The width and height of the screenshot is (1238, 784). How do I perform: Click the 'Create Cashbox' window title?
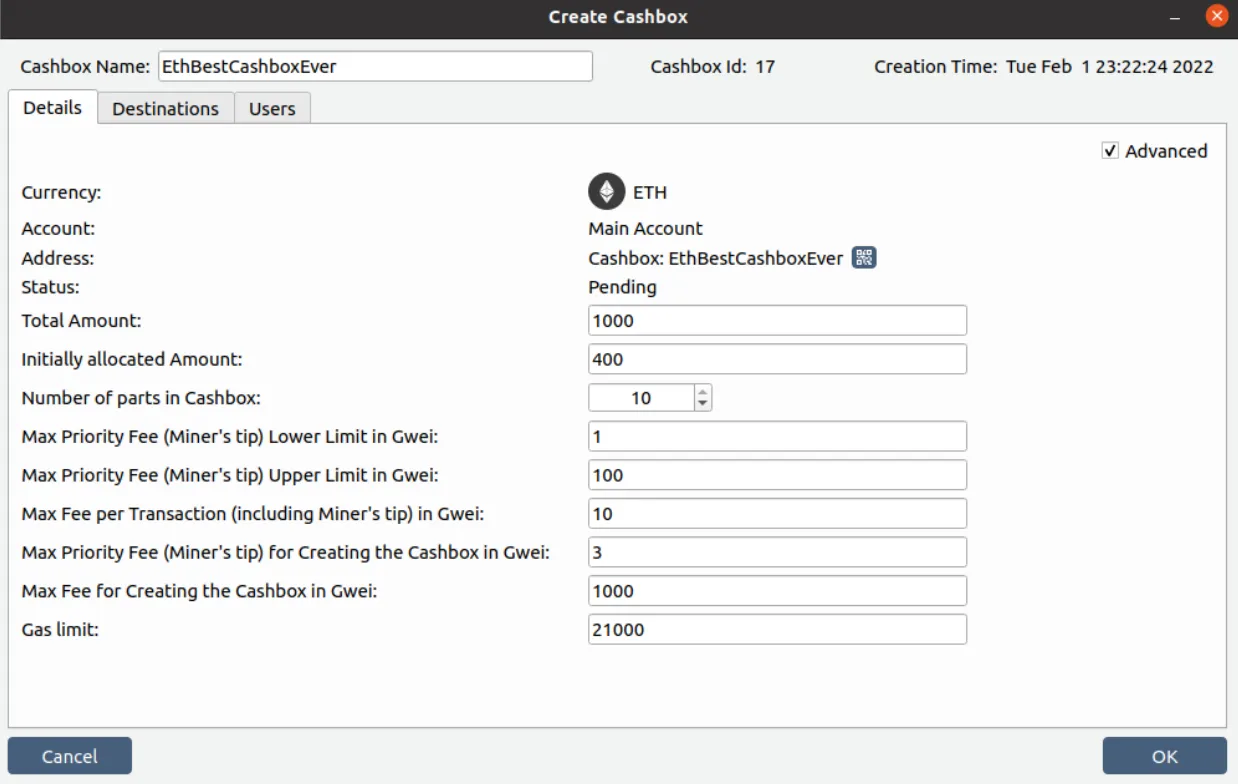click(618, 17)
